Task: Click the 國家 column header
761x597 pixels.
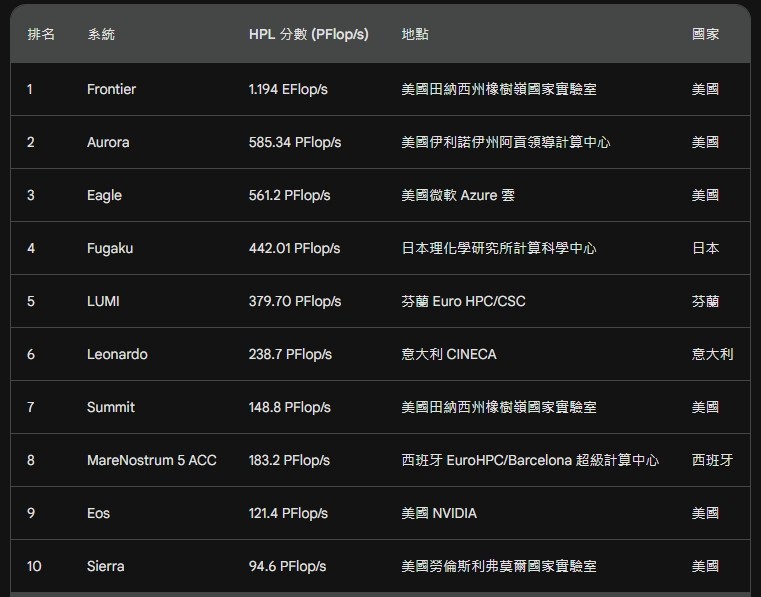Action: (x=705, y=34)
